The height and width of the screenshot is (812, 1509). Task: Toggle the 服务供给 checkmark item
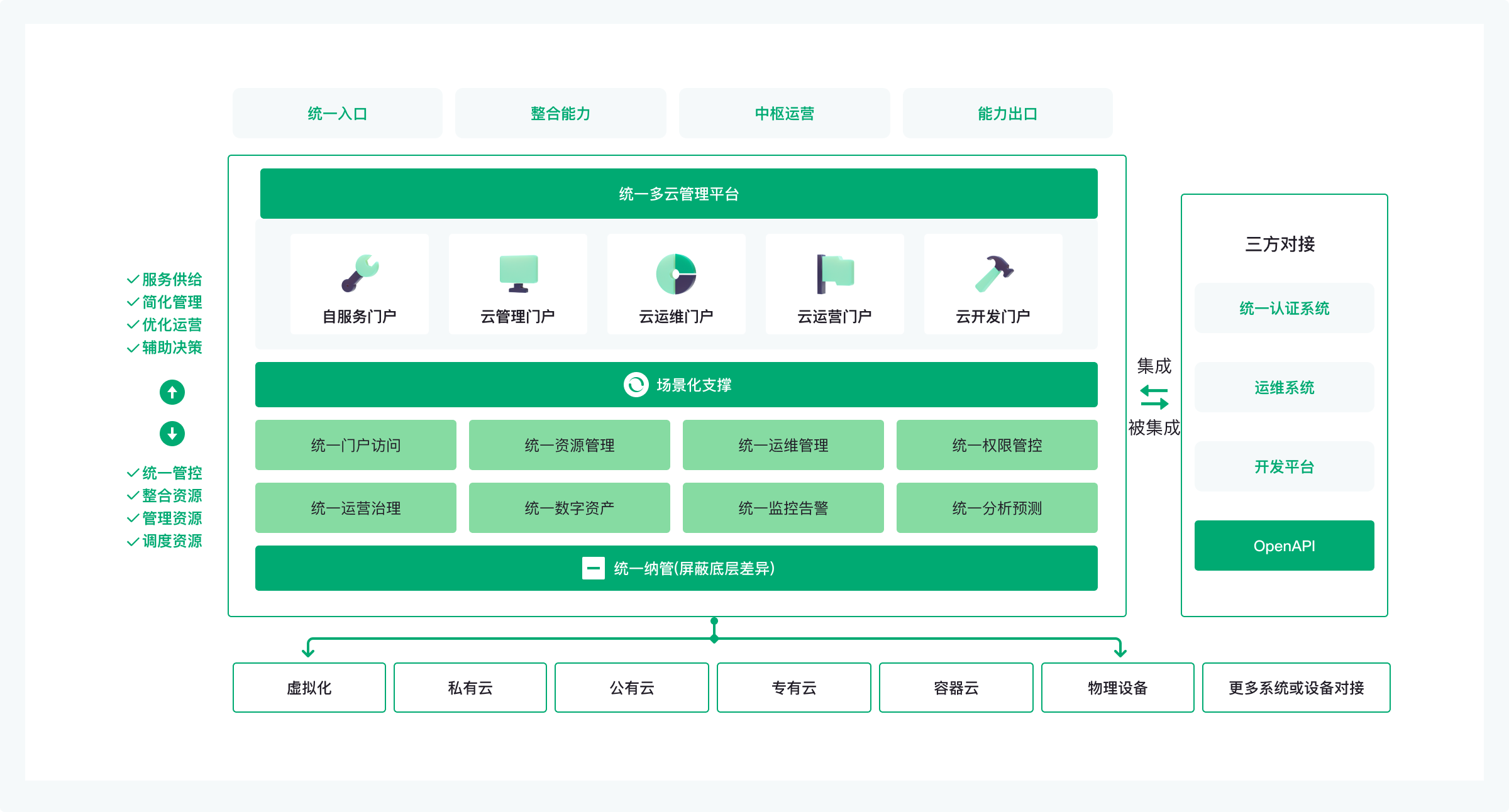click(165, 279)
